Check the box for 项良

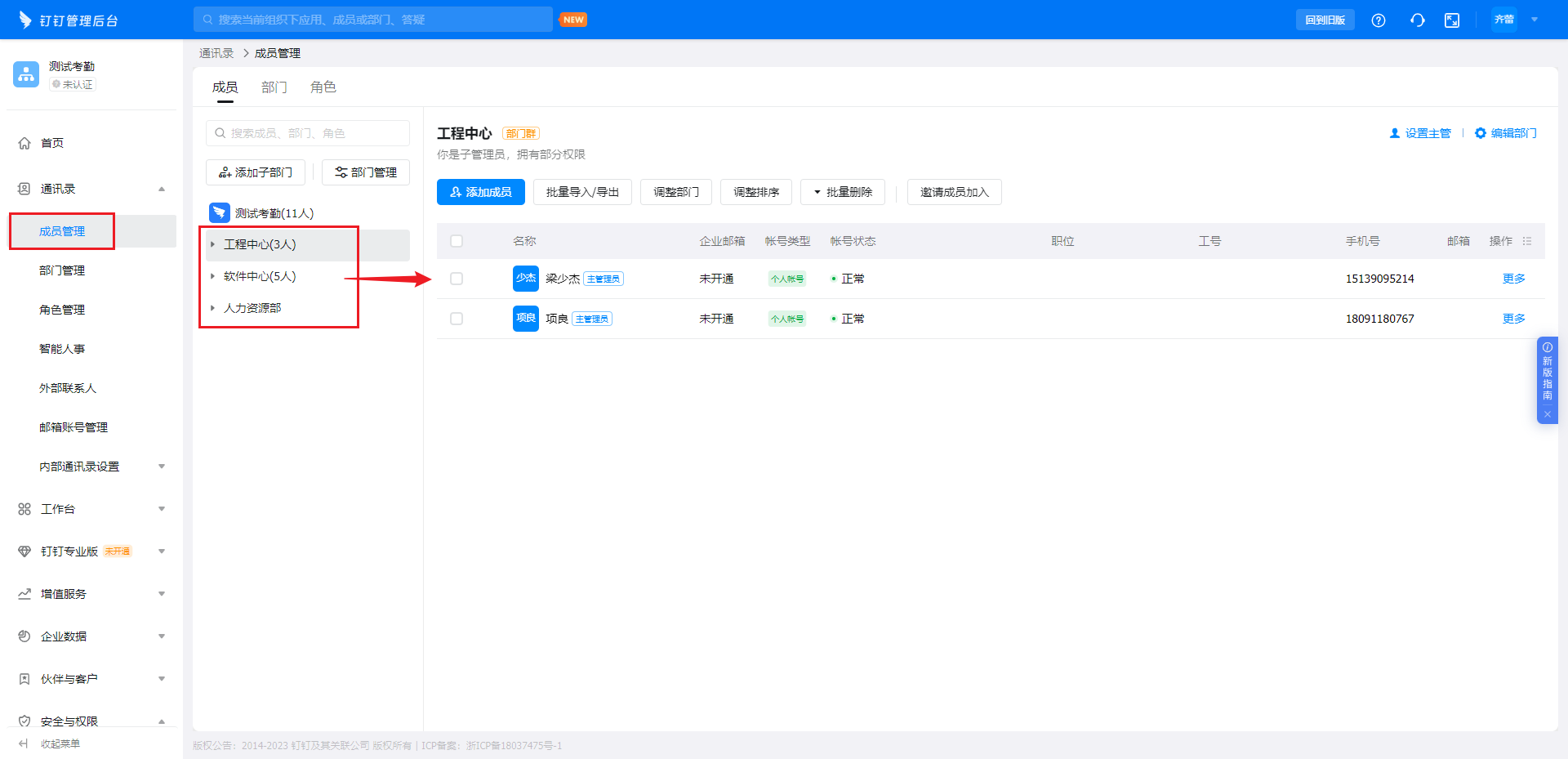pyautogui.click(x=457, y=319)
